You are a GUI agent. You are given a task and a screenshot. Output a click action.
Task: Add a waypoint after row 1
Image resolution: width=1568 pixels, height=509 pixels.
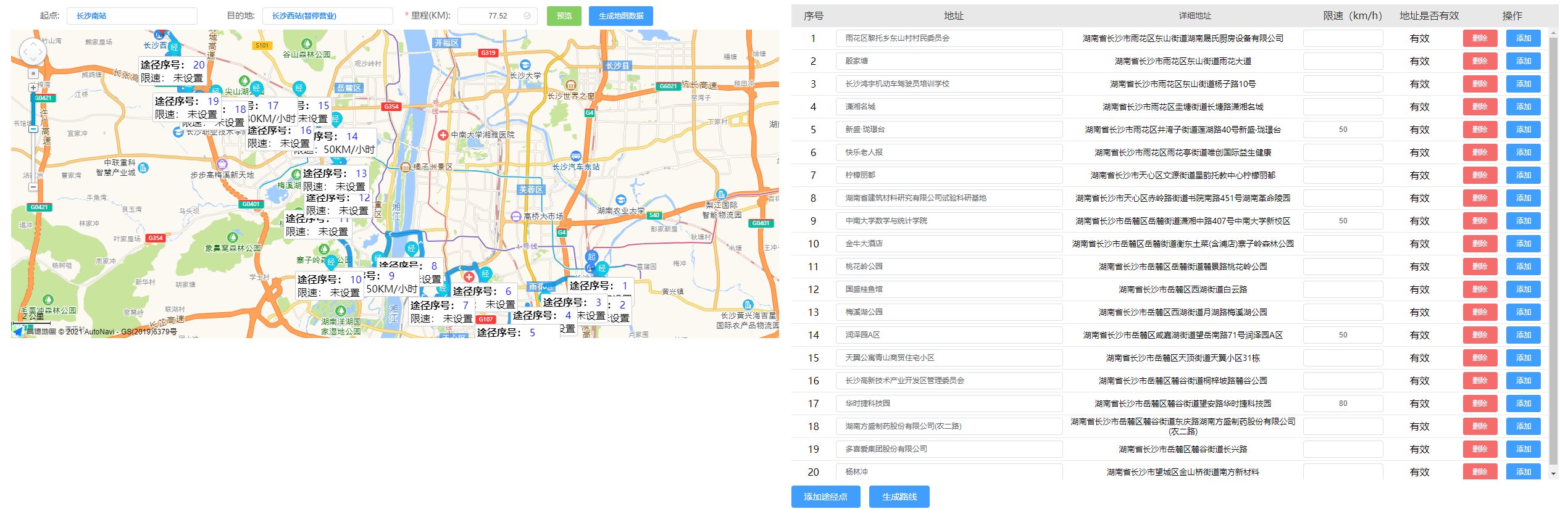pyautogui.click(x=1524, y=38)
